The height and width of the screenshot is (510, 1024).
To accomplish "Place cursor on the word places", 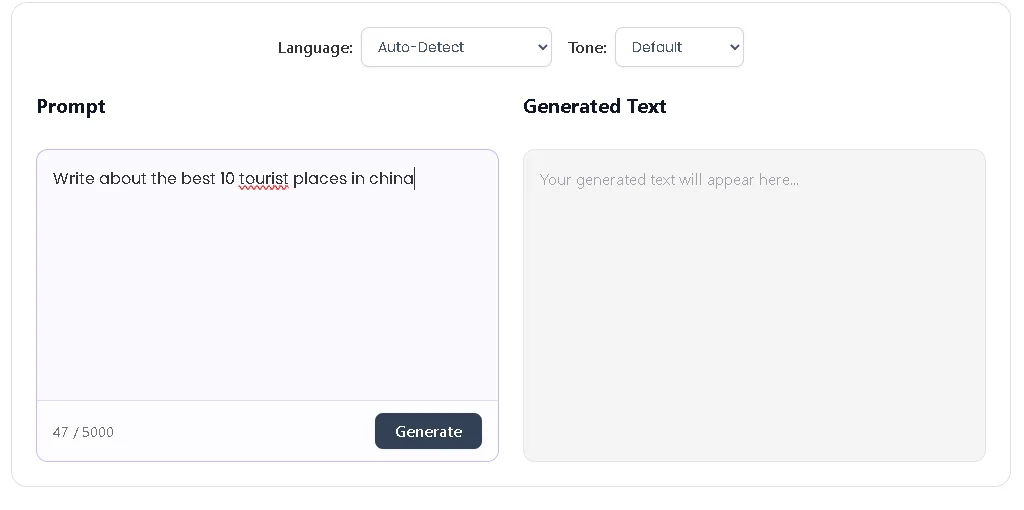I will pos(319,179).
